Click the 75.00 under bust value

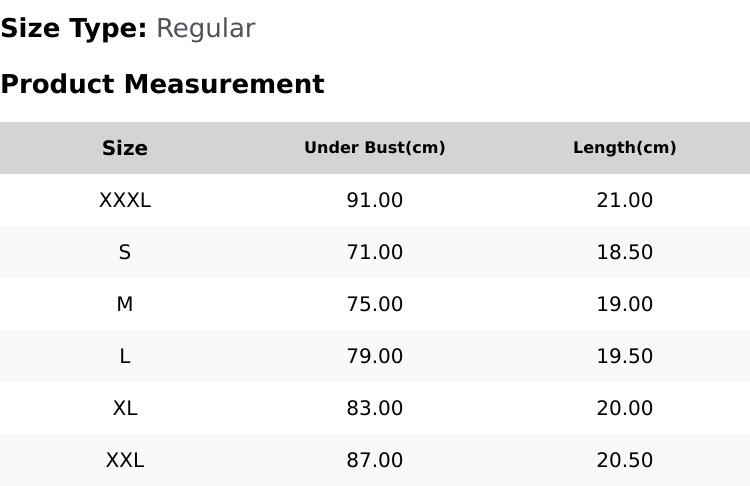pos(375,304)
